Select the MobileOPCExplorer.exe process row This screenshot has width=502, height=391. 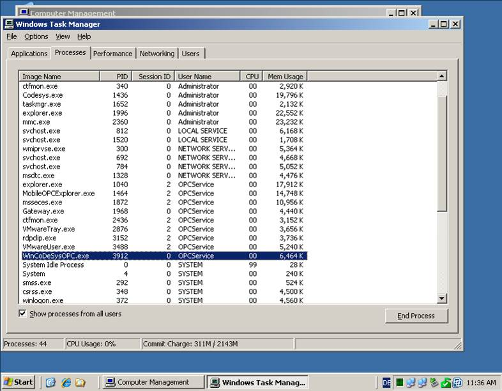tap(163, 194)
